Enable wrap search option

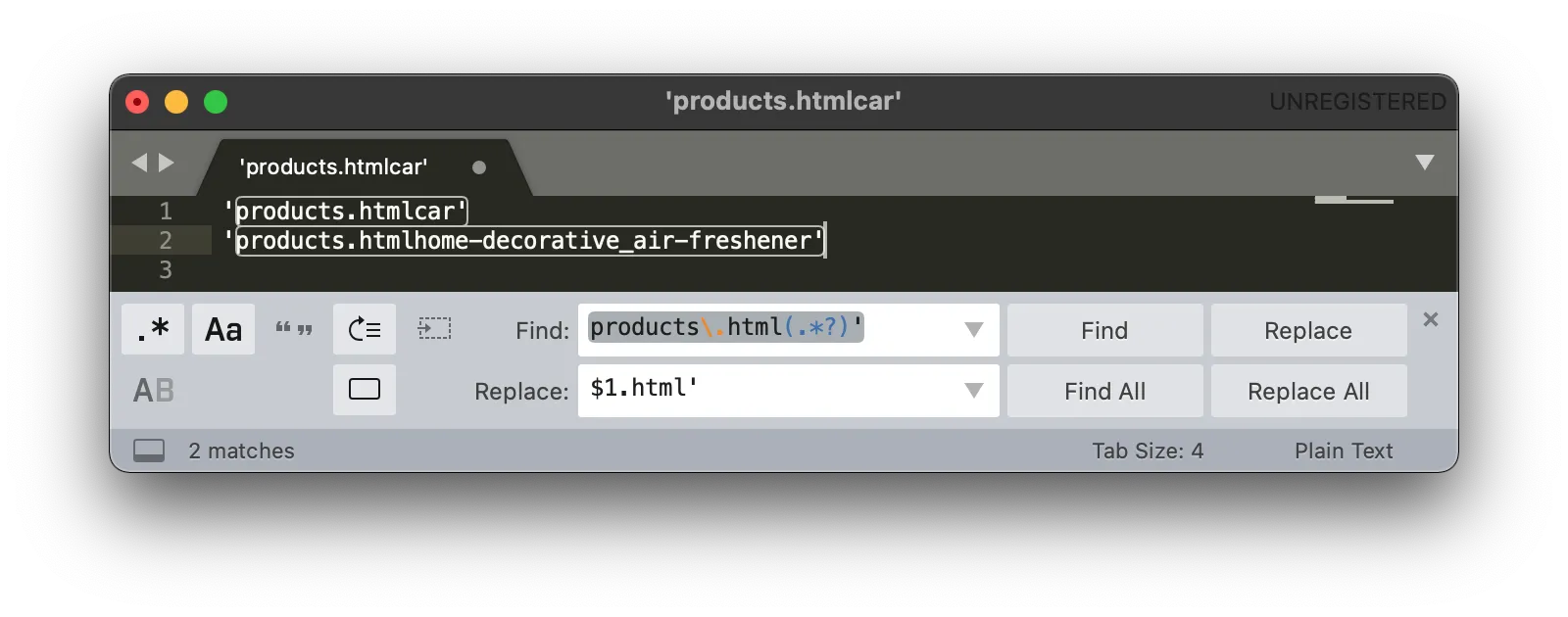pos(365,330)
